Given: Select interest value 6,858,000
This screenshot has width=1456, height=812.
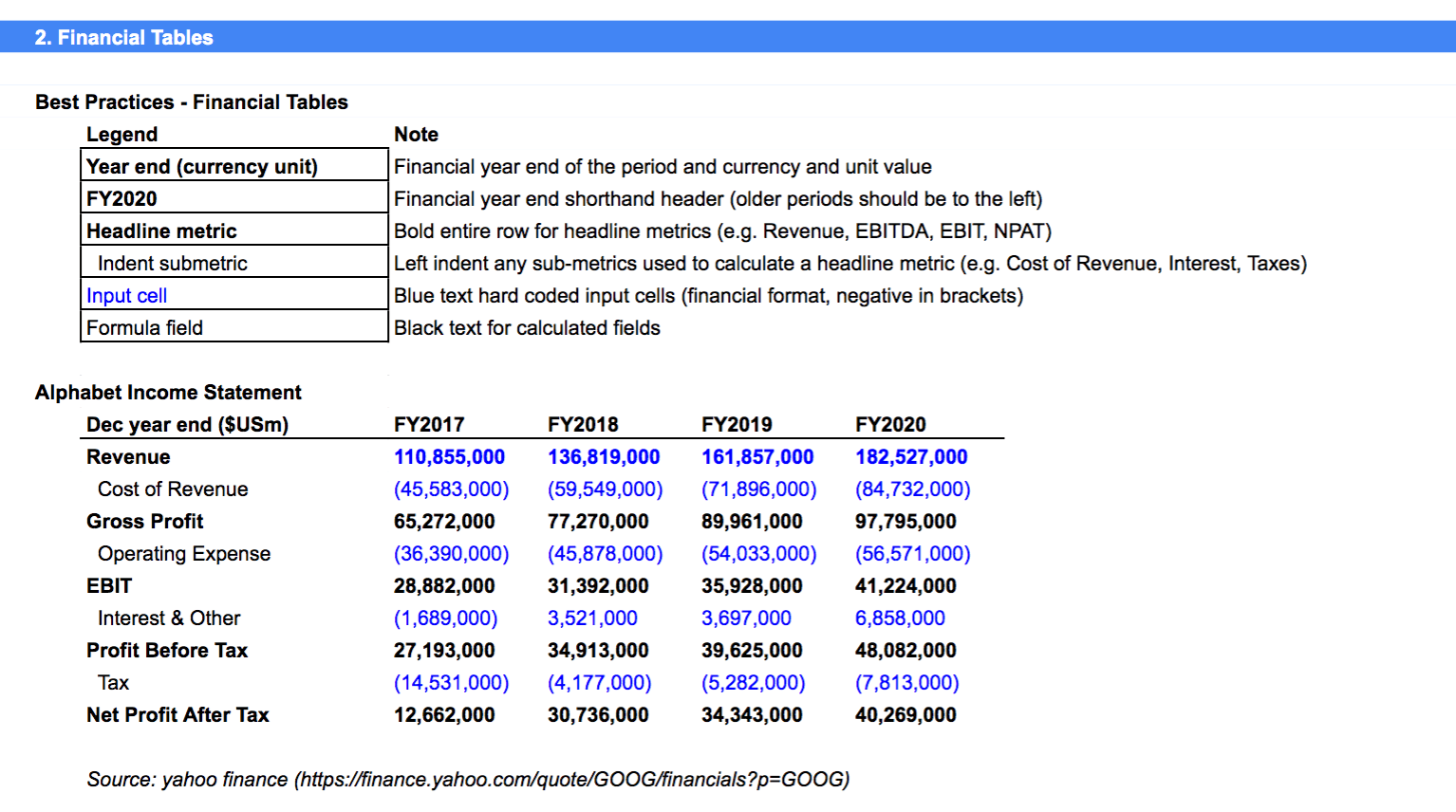Looking at the screenshot, I should point(900,618).
